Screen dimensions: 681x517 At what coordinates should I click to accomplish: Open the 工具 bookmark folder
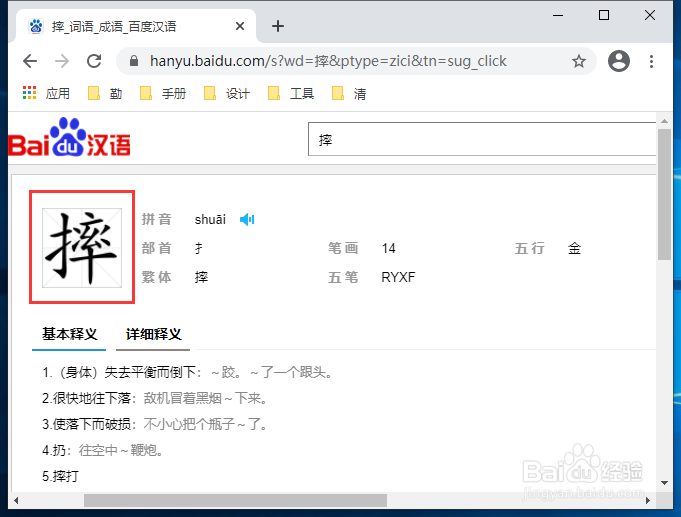[x=291, y=93]
